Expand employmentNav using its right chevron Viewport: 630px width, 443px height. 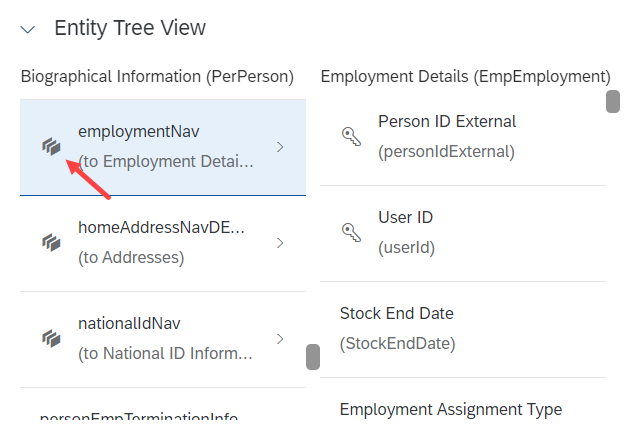280,147
